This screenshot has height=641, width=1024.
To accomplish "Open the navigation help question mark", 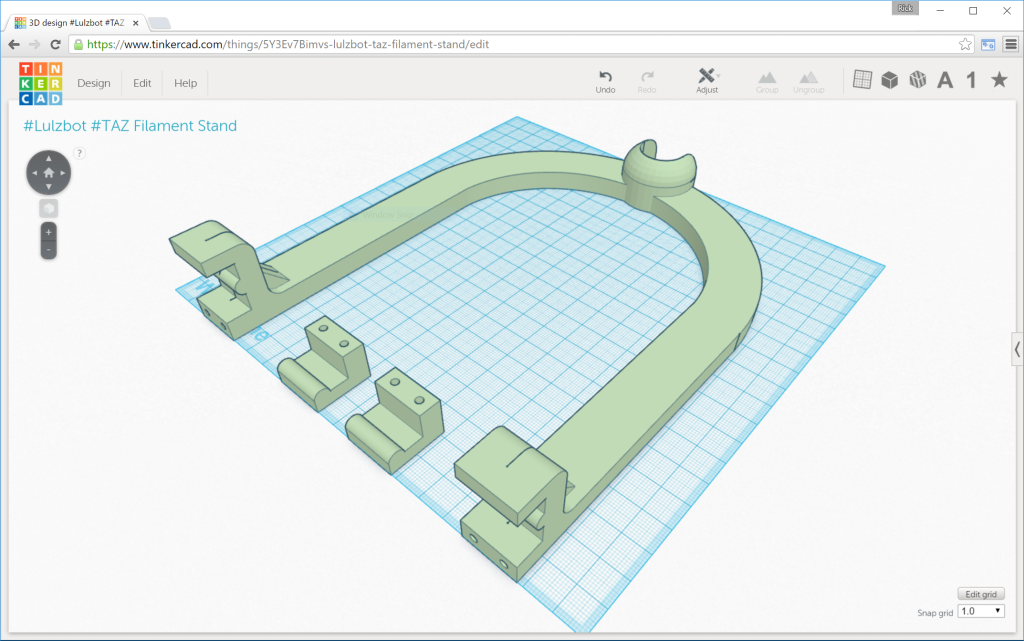I will 79,153.
